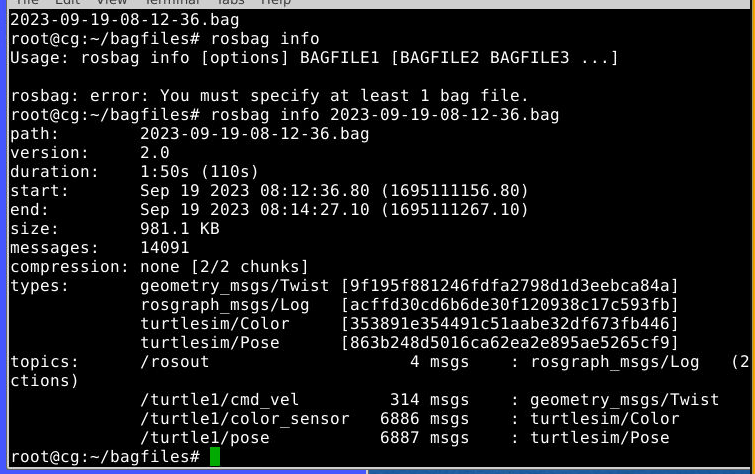The image size is (755, 474).
Task: Open the Help menu
Action: (276, 2)
